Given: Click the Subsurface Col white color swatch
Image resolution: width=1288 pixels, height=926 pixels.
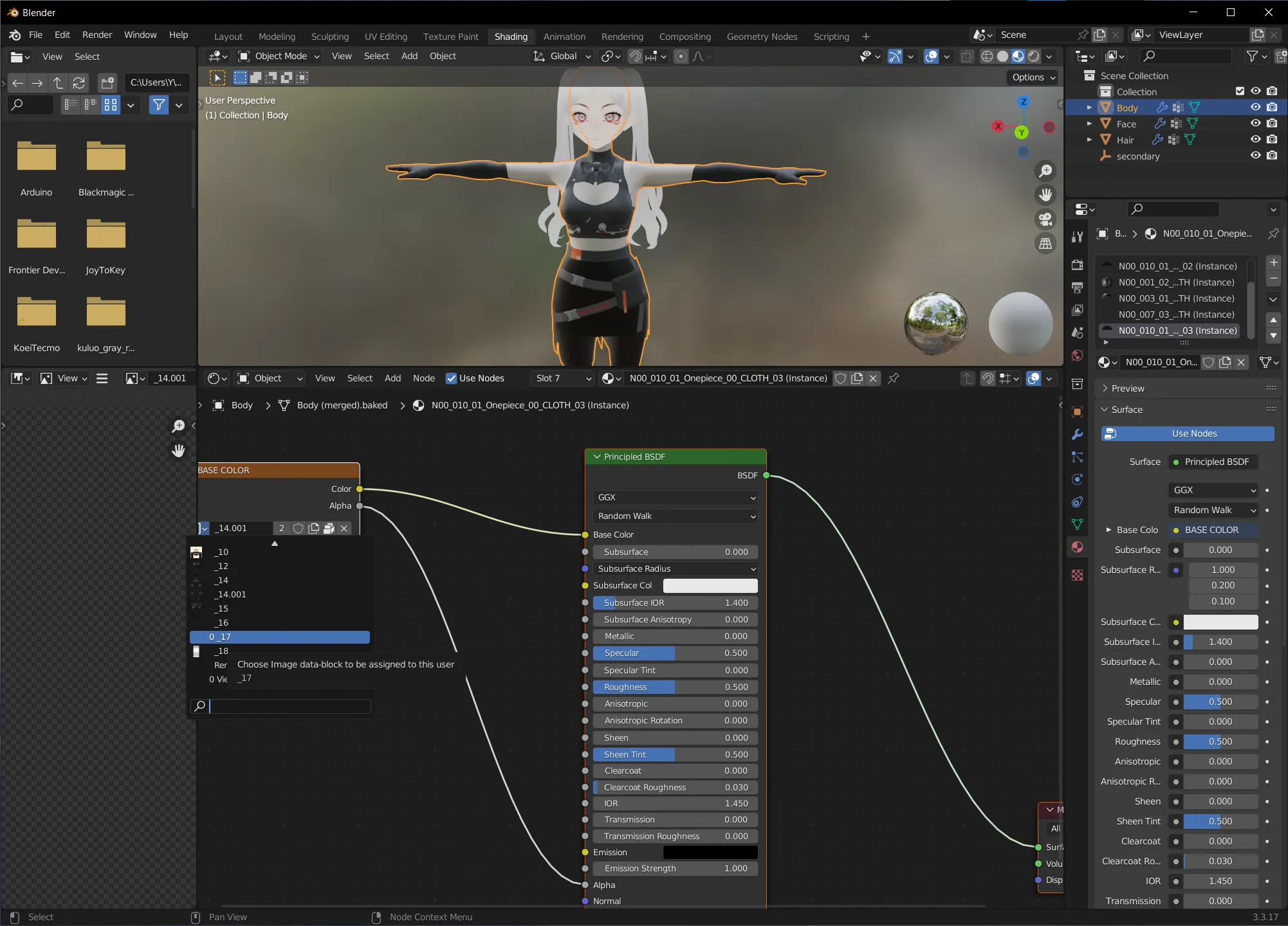Looking at the screenshot, I should click(710, 585).
